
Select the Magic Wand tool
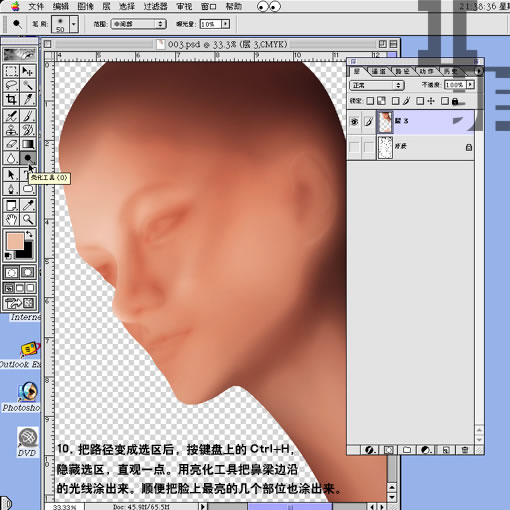[28, 85]
